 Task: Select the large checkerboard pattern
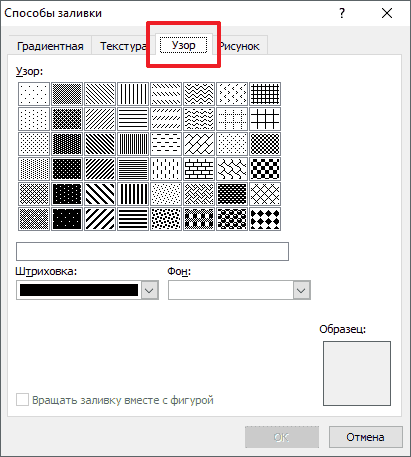pos(265,169)
